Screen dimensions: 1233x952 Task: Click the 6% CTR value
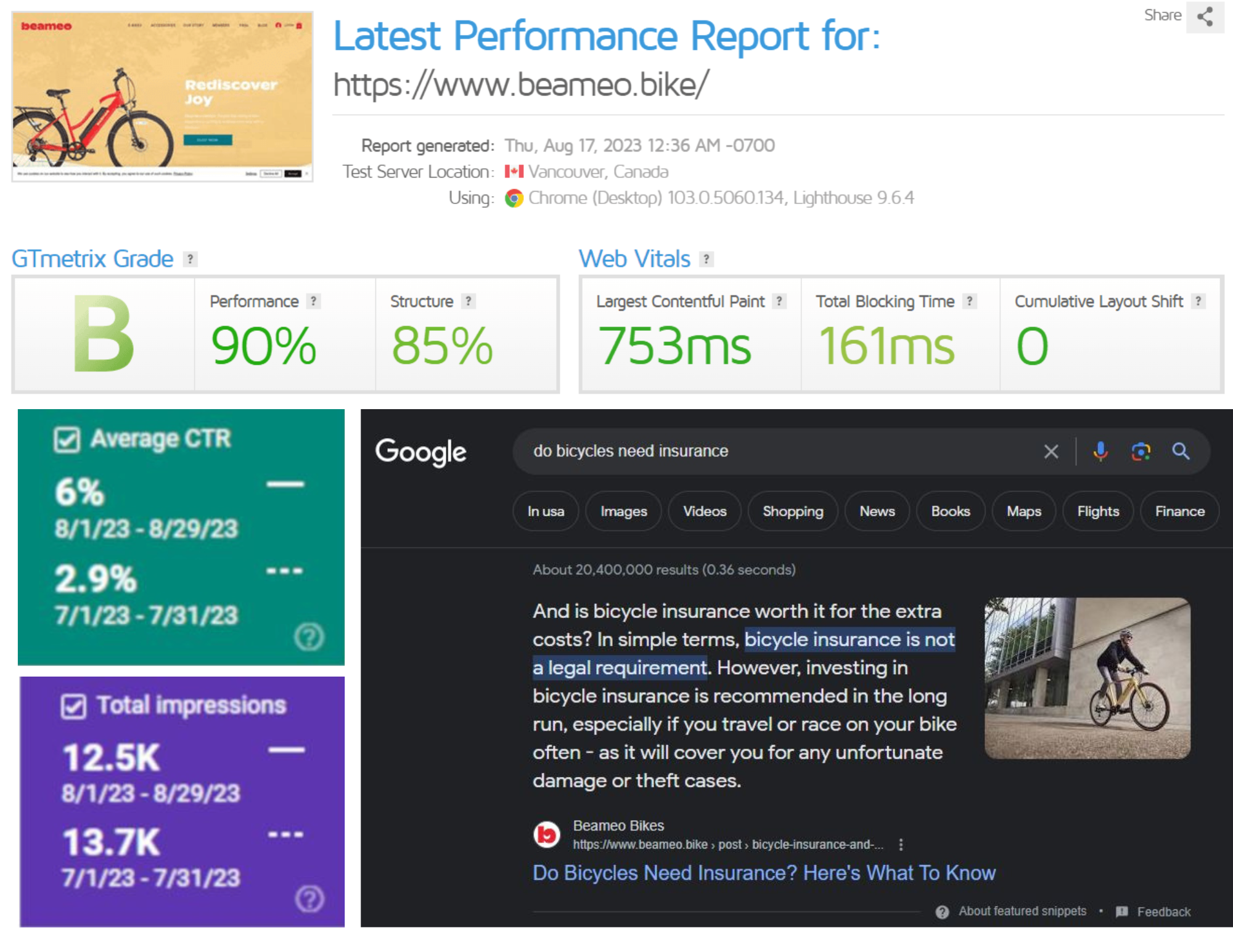click(x=80, y=492)
